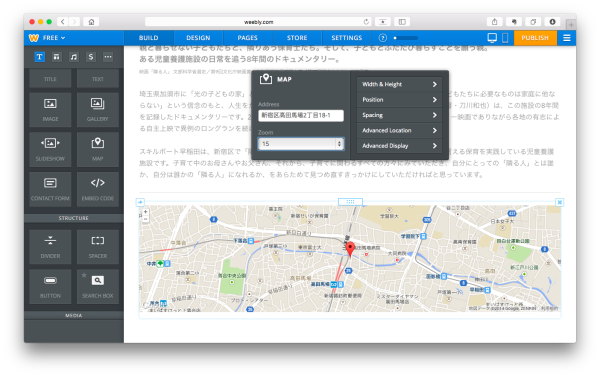
Task: Click the weebly.com address bar
Action: click(259, 22)
